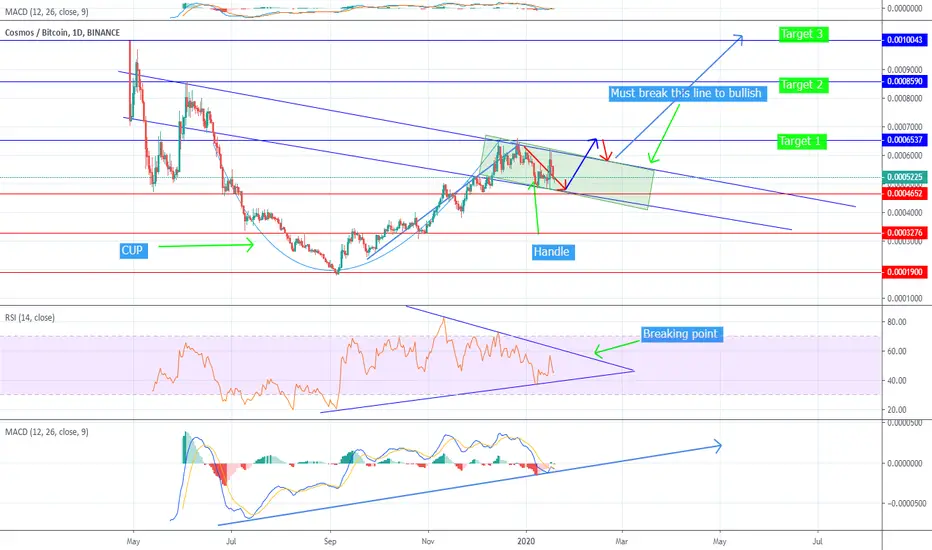Click the red 0.0001900 price tag
Viewport: 932px width, 550px height.
905,272
